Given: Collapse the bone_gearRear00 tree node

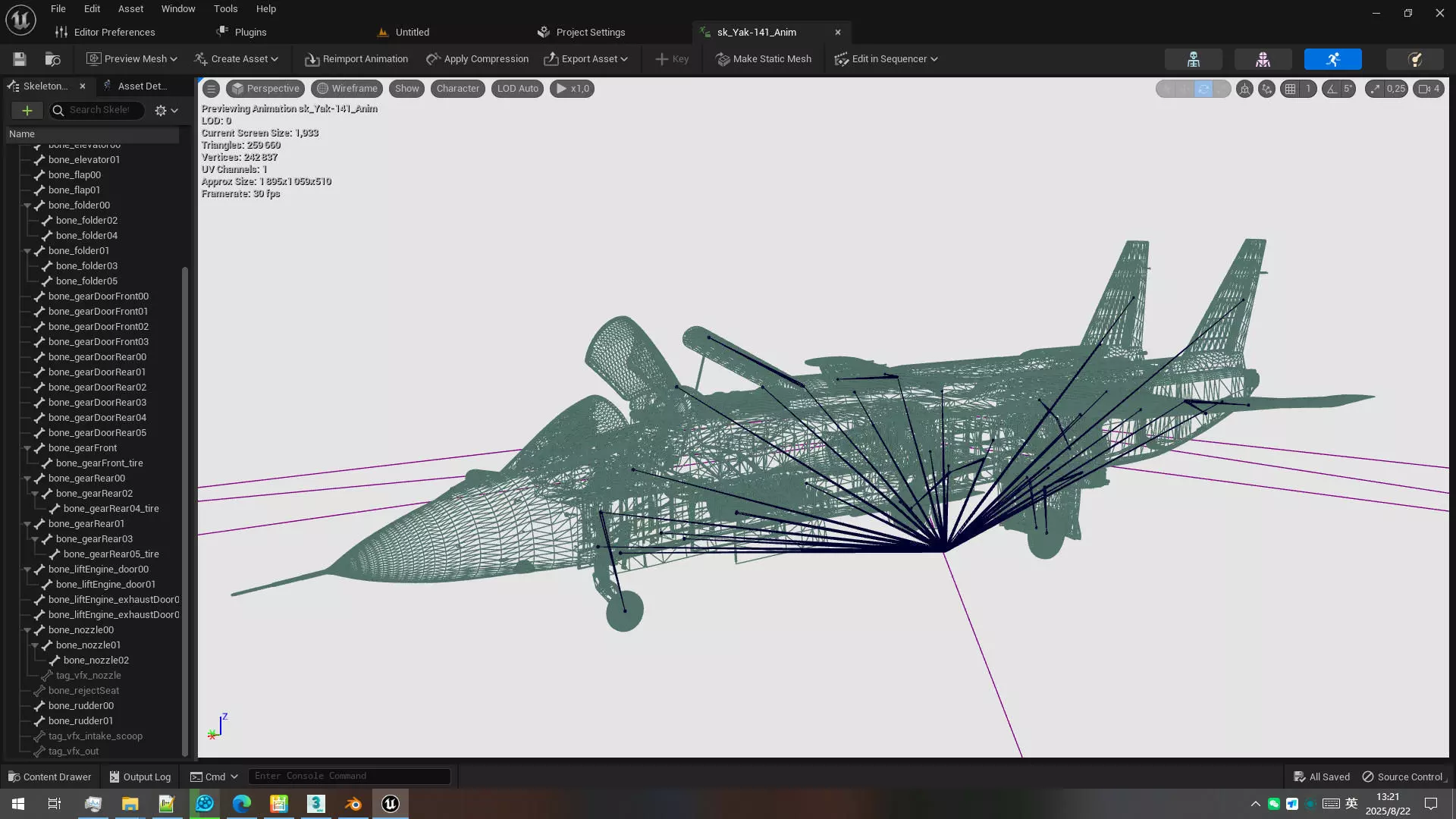Looking at the screenshot, I should point(27,479).
